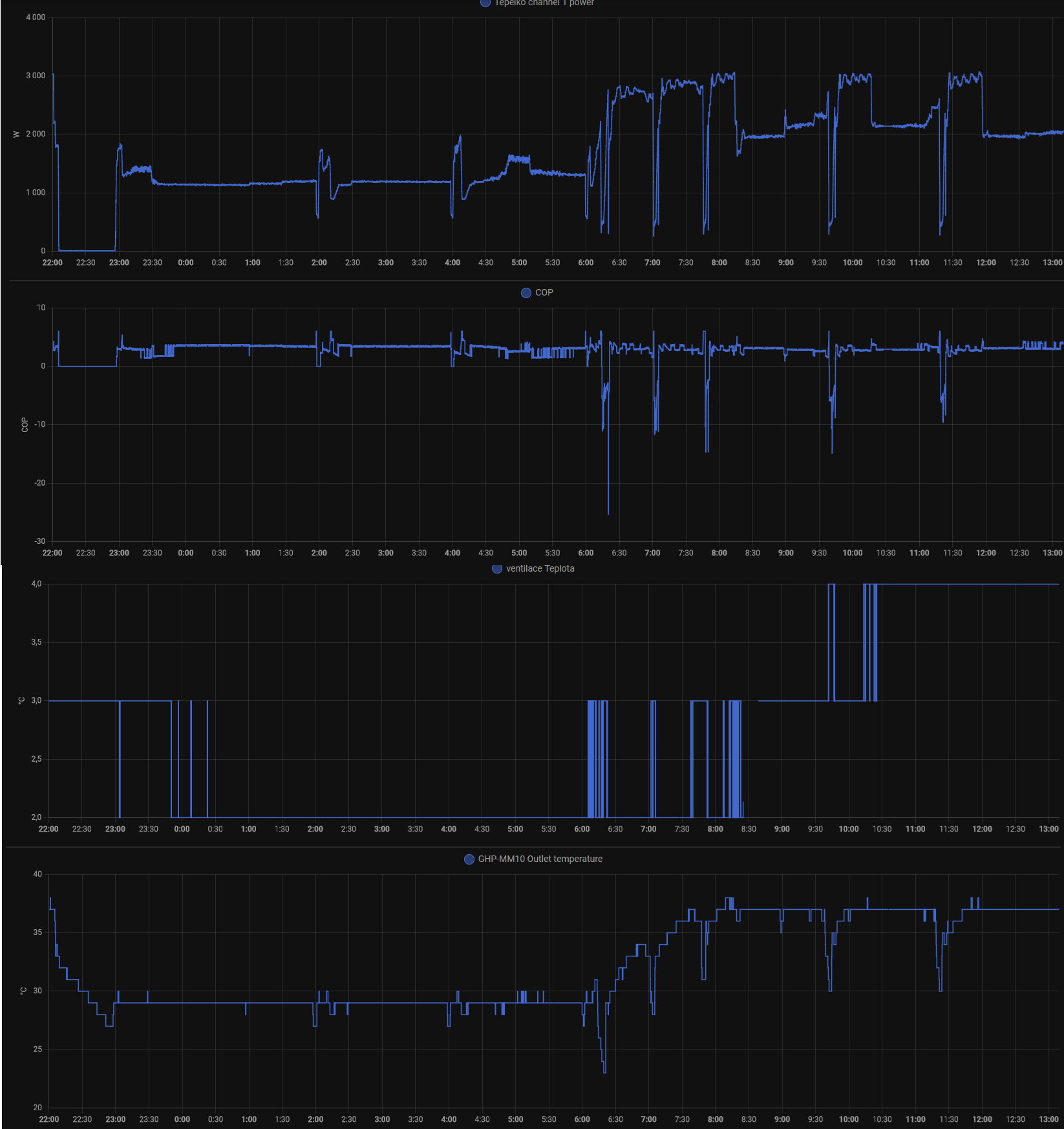Click the W unit label of the power chart
The height and width of the screenshot is (1129, 1064).
16,134
